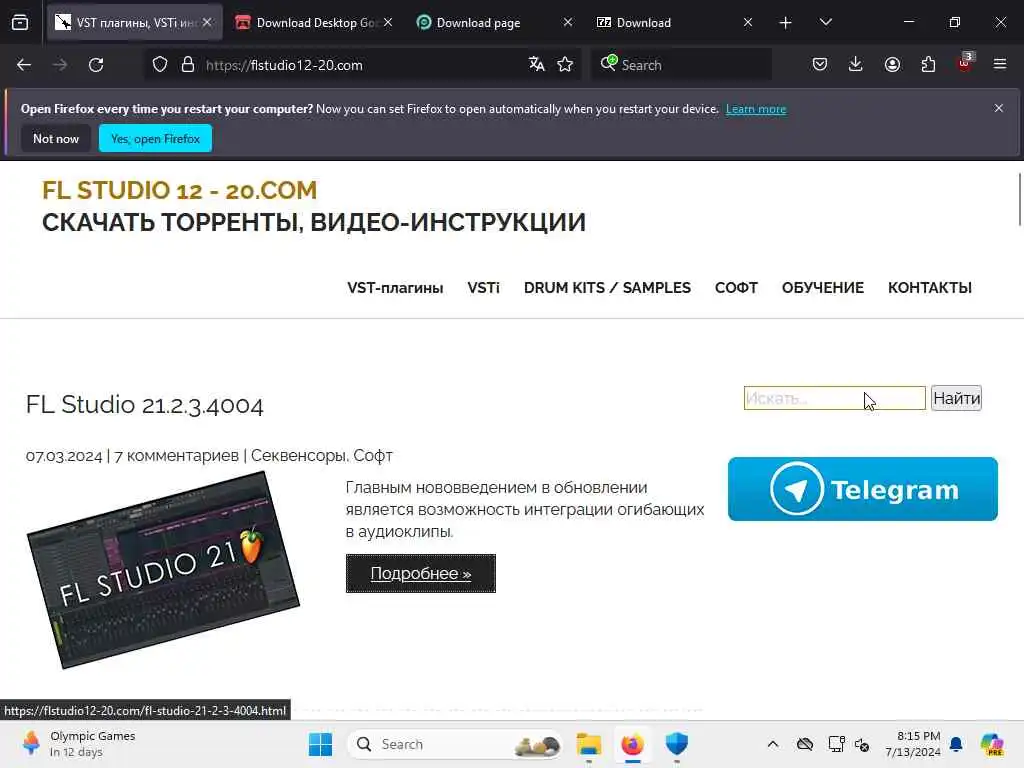Screen dimensions: 1024x768
Task: Close the Download page tab
Action: click(x=568, y=22)
